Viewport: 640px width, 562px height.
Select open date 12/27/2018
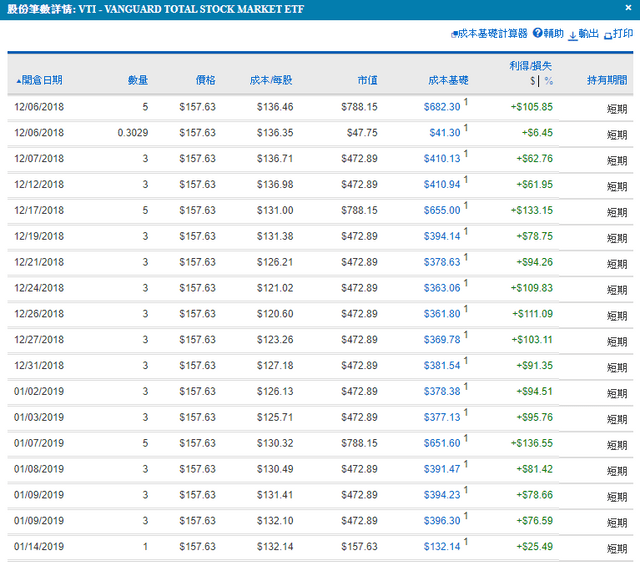(x=39, y=340)
